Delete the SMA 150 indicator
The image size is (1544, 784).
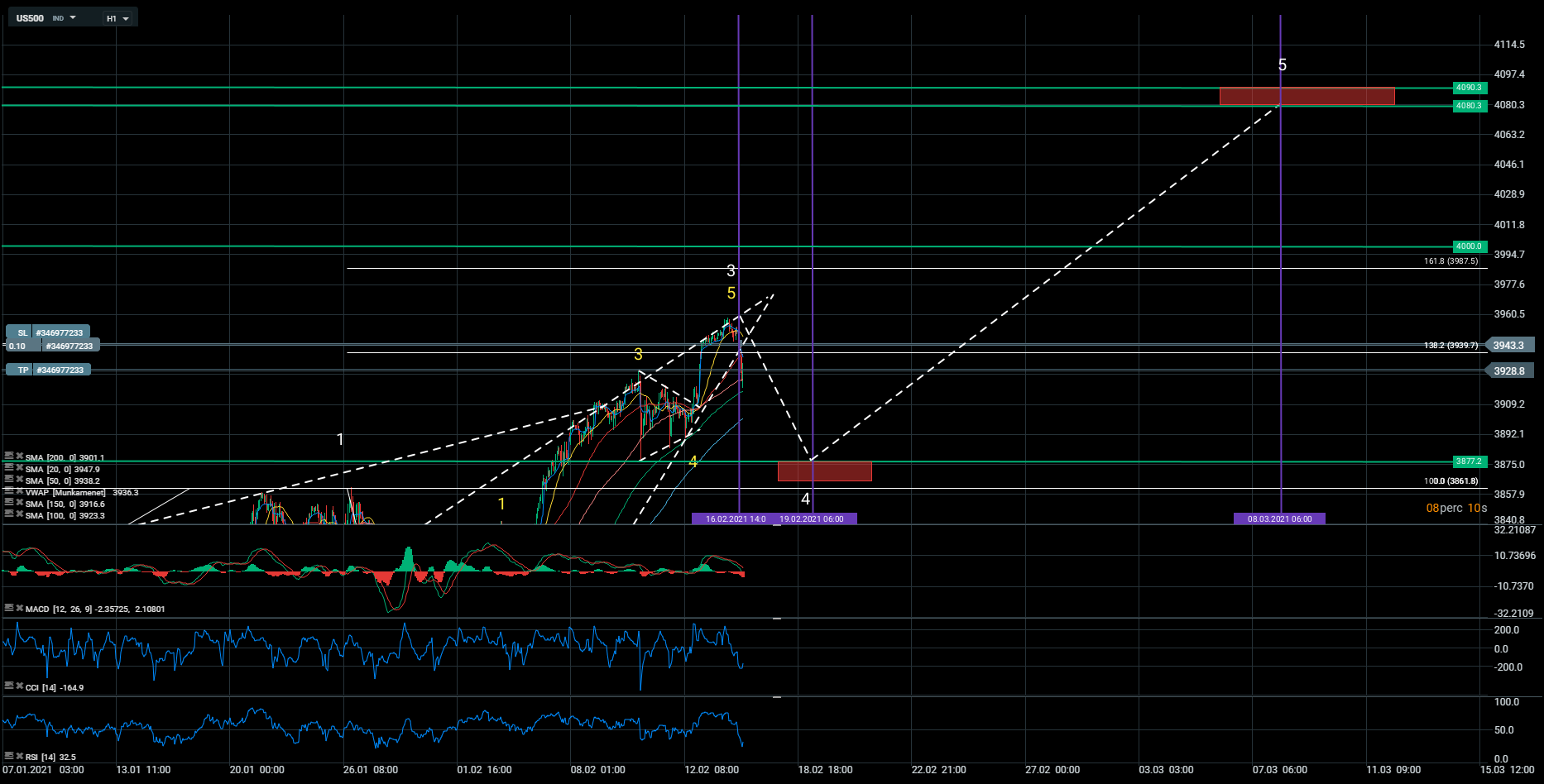[19, 503]
